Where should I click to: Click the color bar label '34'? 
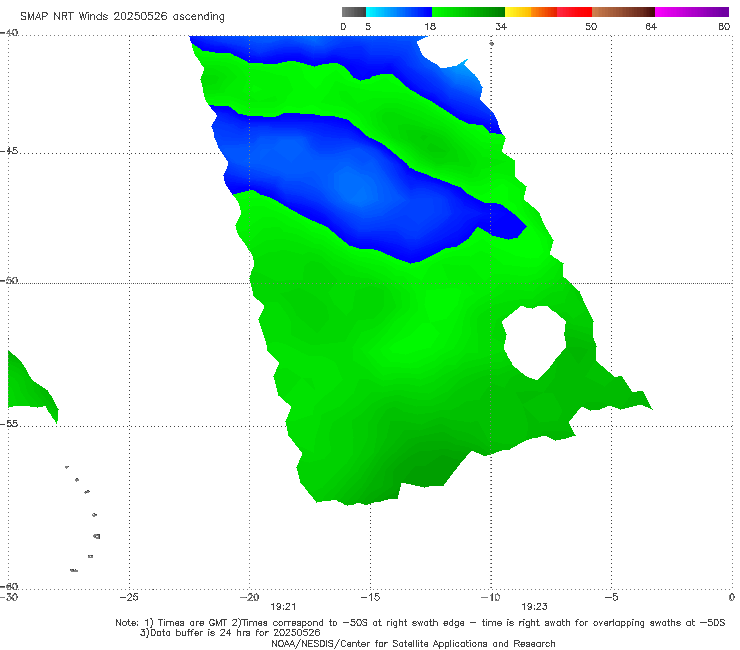501,26
